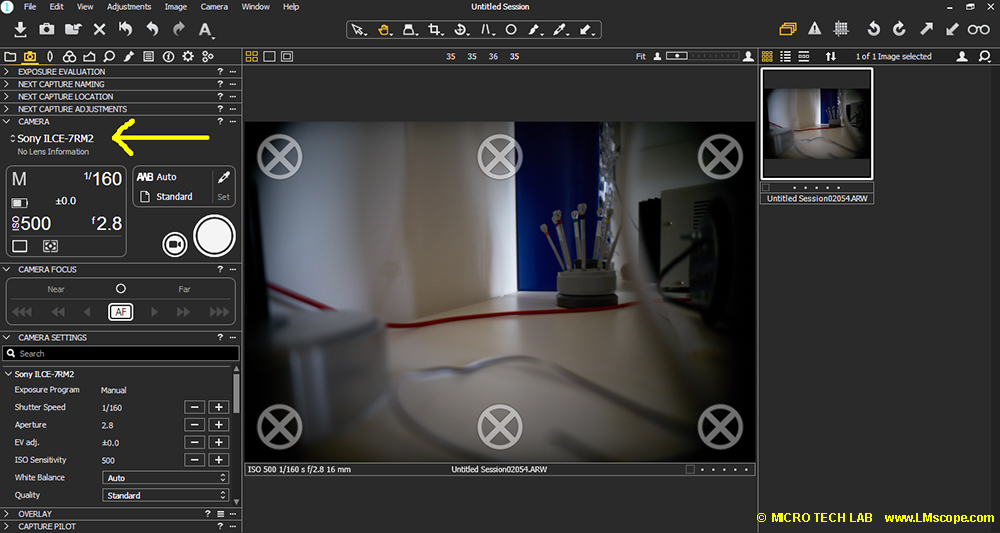This screenshot has height=533, width=1000.
Task: Toggle multi-view mode in viewer
Action: pyautogui.click(x=252, y=57)
